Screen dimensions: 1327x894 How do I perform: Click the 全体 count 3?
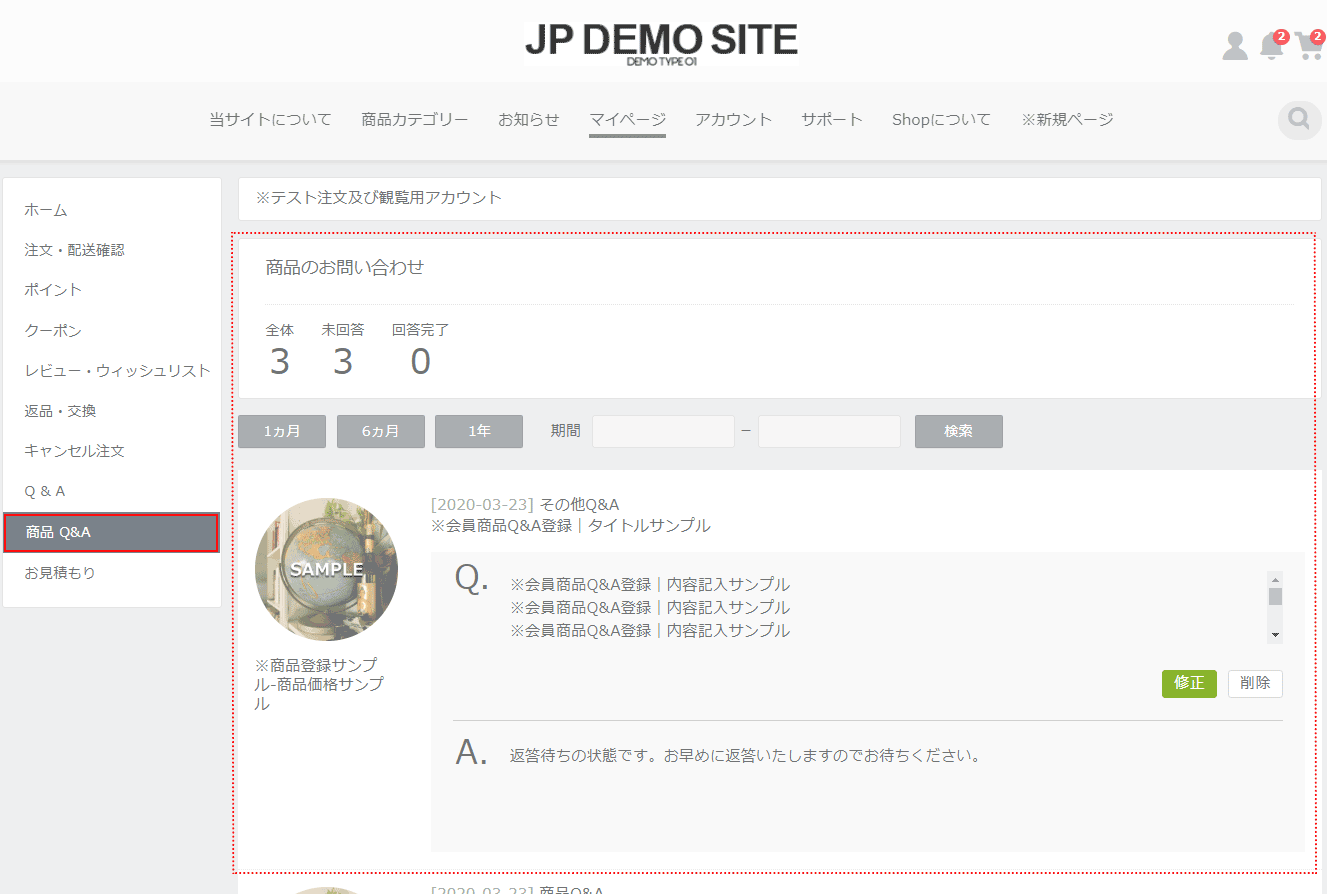coord(280,361)
